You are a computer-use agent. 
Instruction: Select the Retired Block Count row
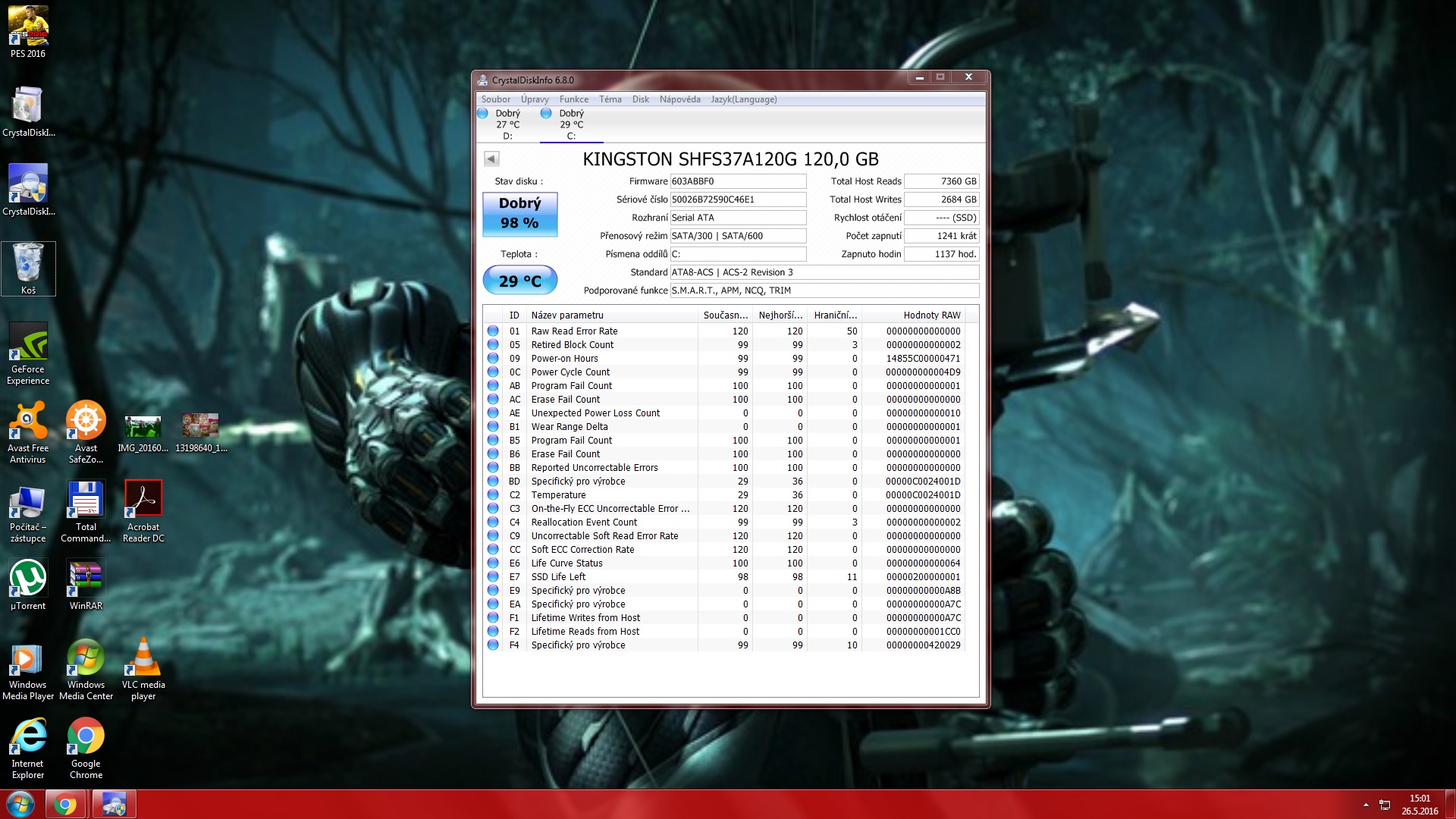pos(725,345)
